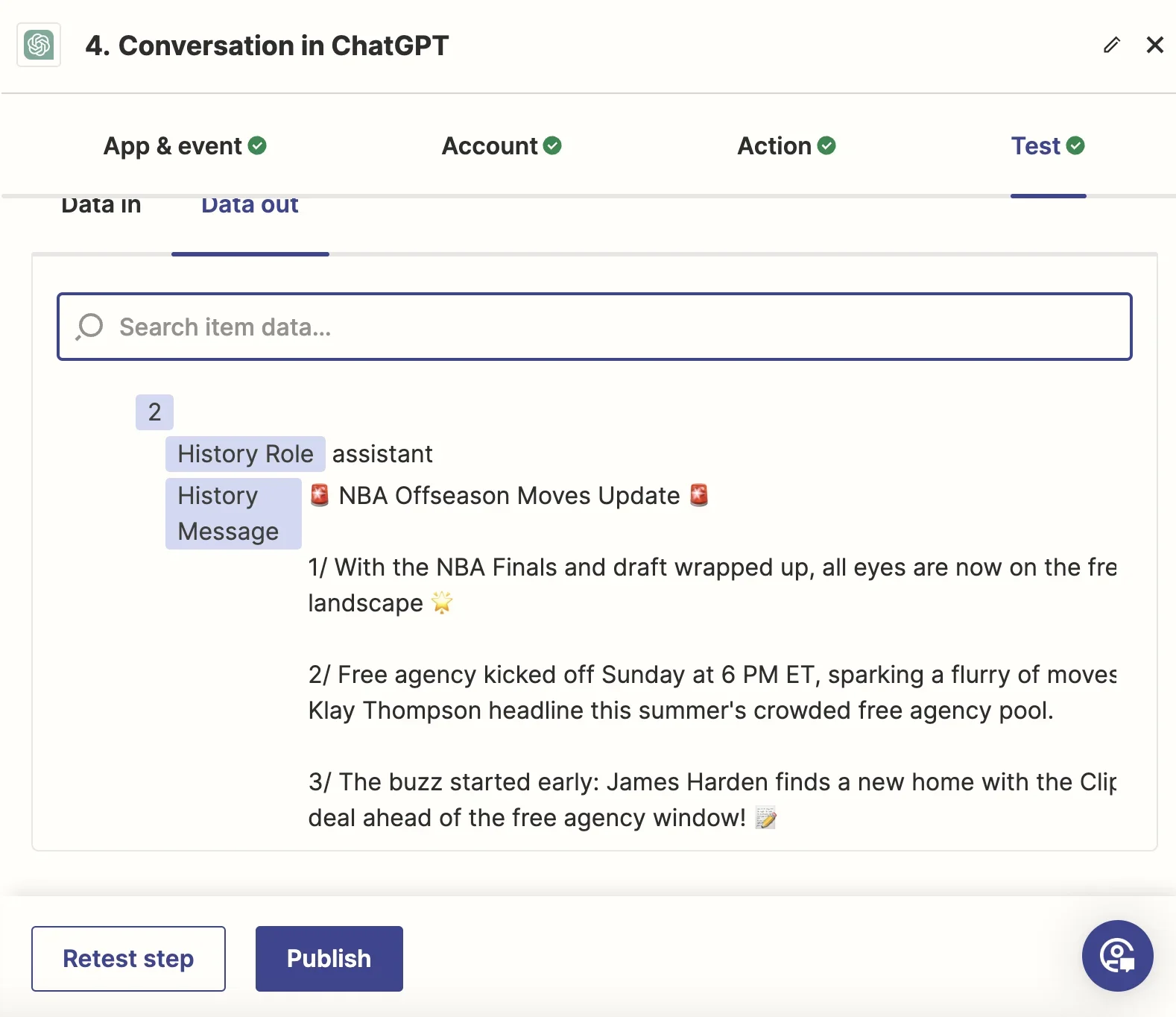The width and height of the screenshot is (1176, 1017).
Task: Open the App & event tab
Action: (x=185, y=145)
